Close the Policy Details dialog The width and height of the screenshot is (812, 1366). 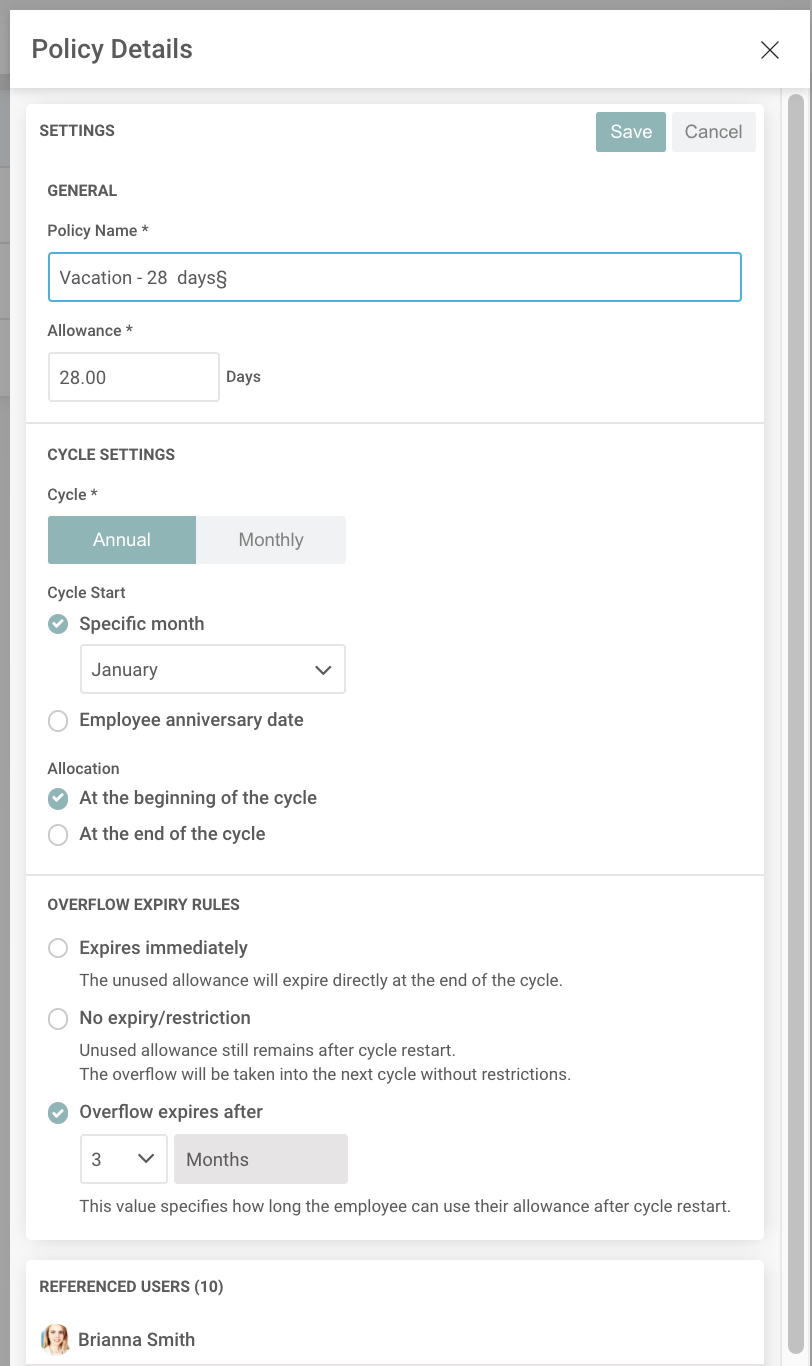pos(769,50)
